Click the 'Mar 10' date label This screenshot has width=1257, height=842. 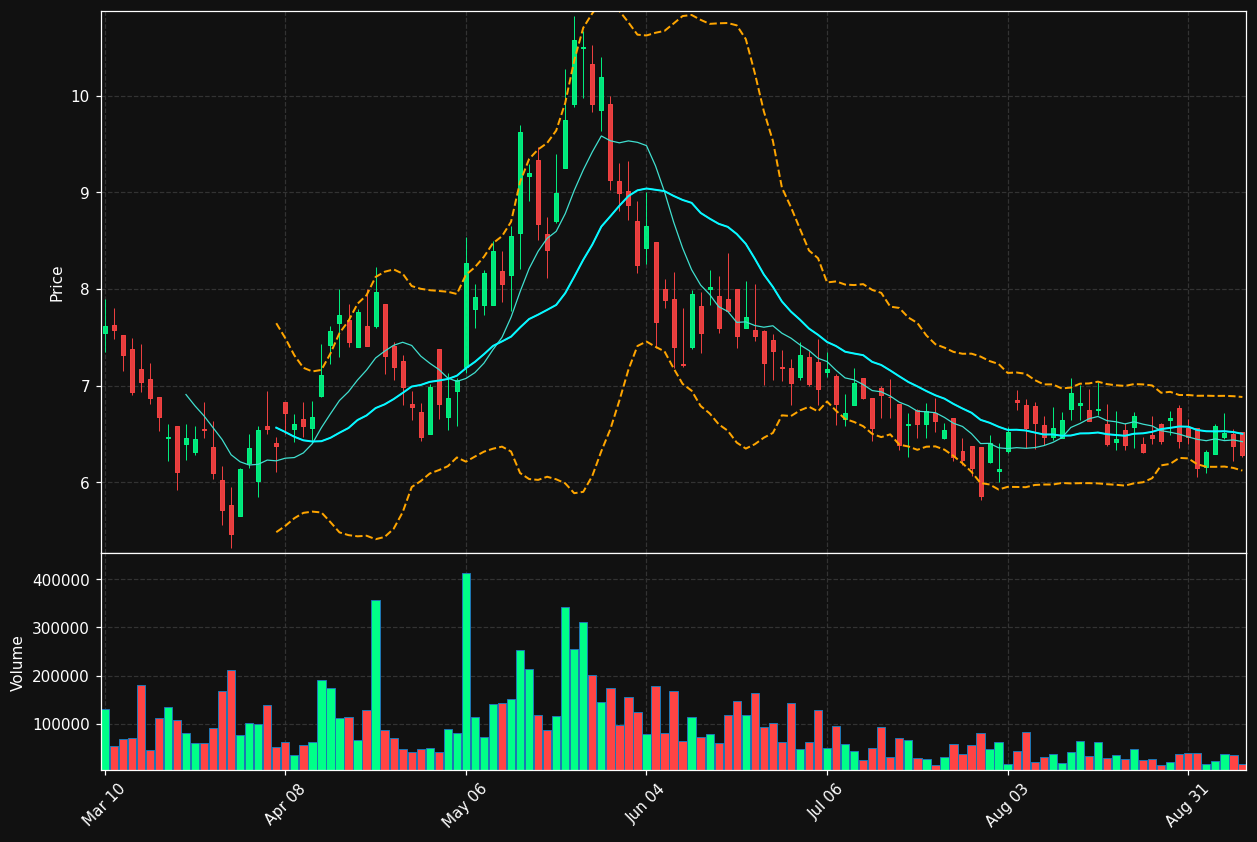(x=103, y=804)
